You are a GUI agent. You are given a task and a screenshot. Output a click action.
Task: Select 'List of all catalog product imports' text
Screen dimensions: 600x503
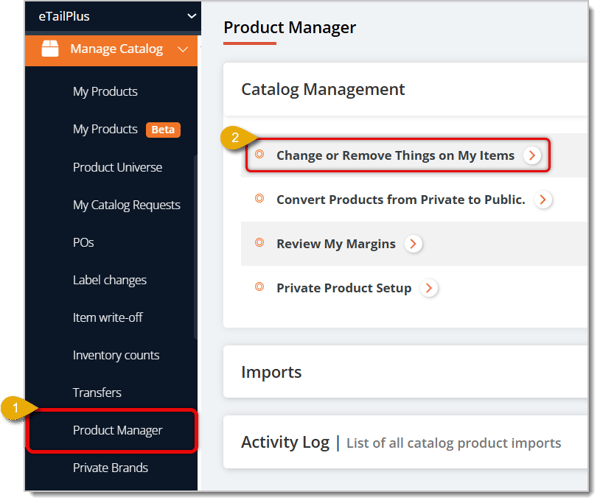click(454, 444)
